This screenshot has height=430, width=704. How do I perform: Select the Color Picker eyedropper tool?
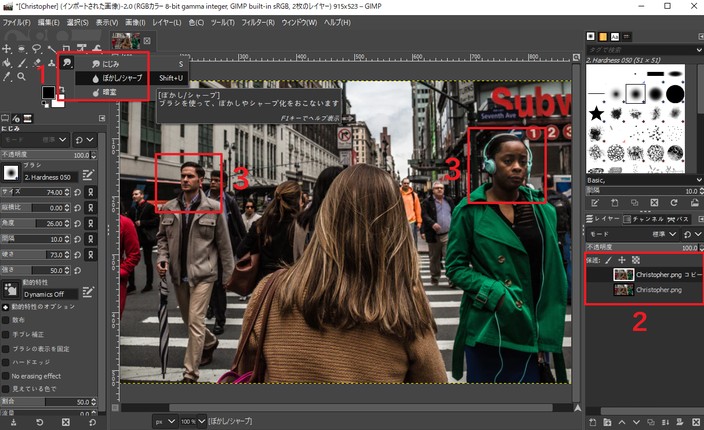point(7,77)
